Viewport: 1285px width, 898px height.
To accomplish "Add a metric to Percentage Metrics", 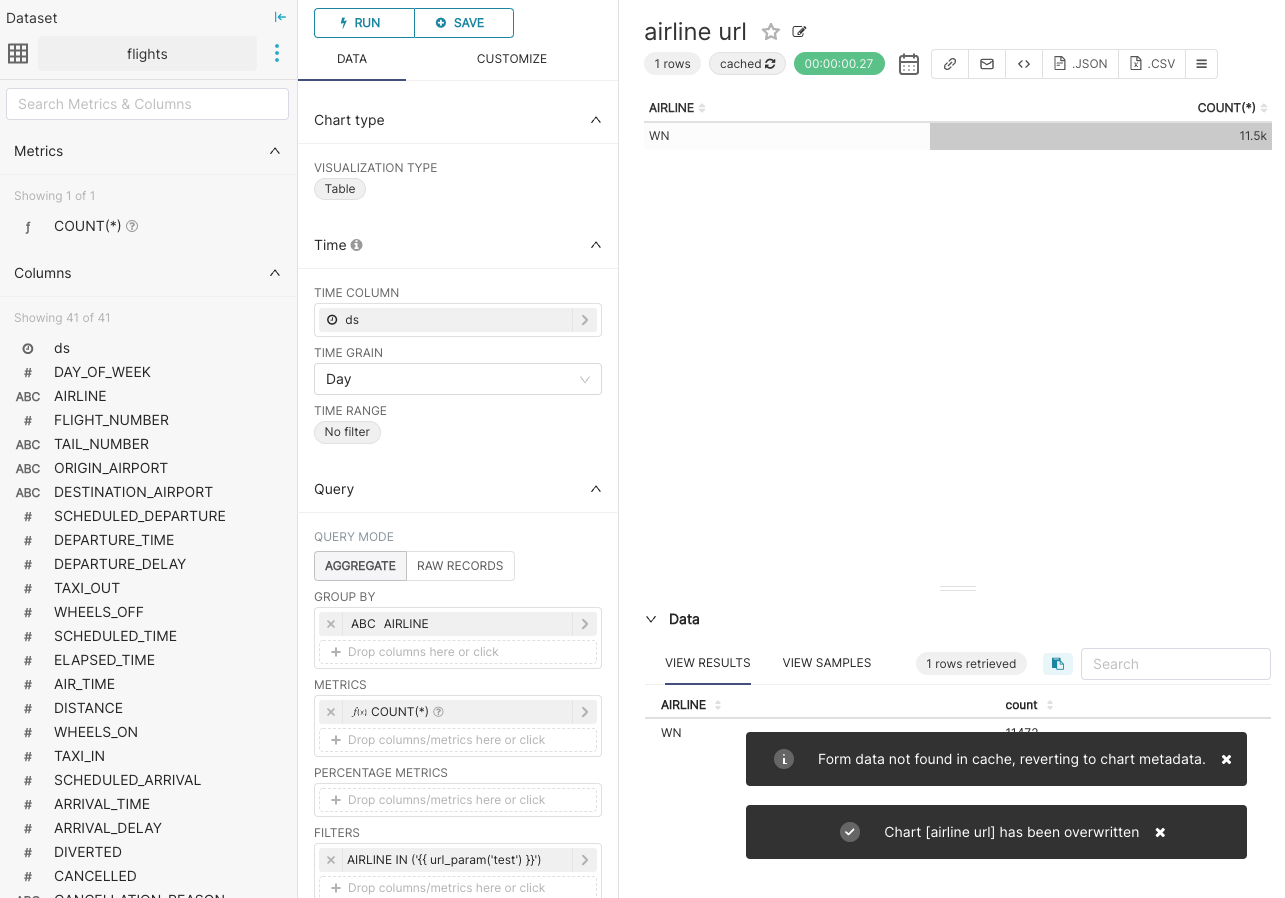I will [458, 800].
